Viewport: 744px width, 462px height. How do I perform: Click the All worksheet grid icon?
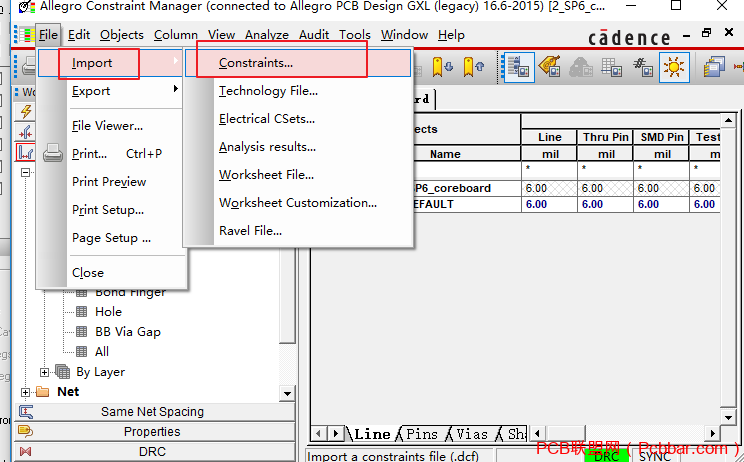(82, 351)
